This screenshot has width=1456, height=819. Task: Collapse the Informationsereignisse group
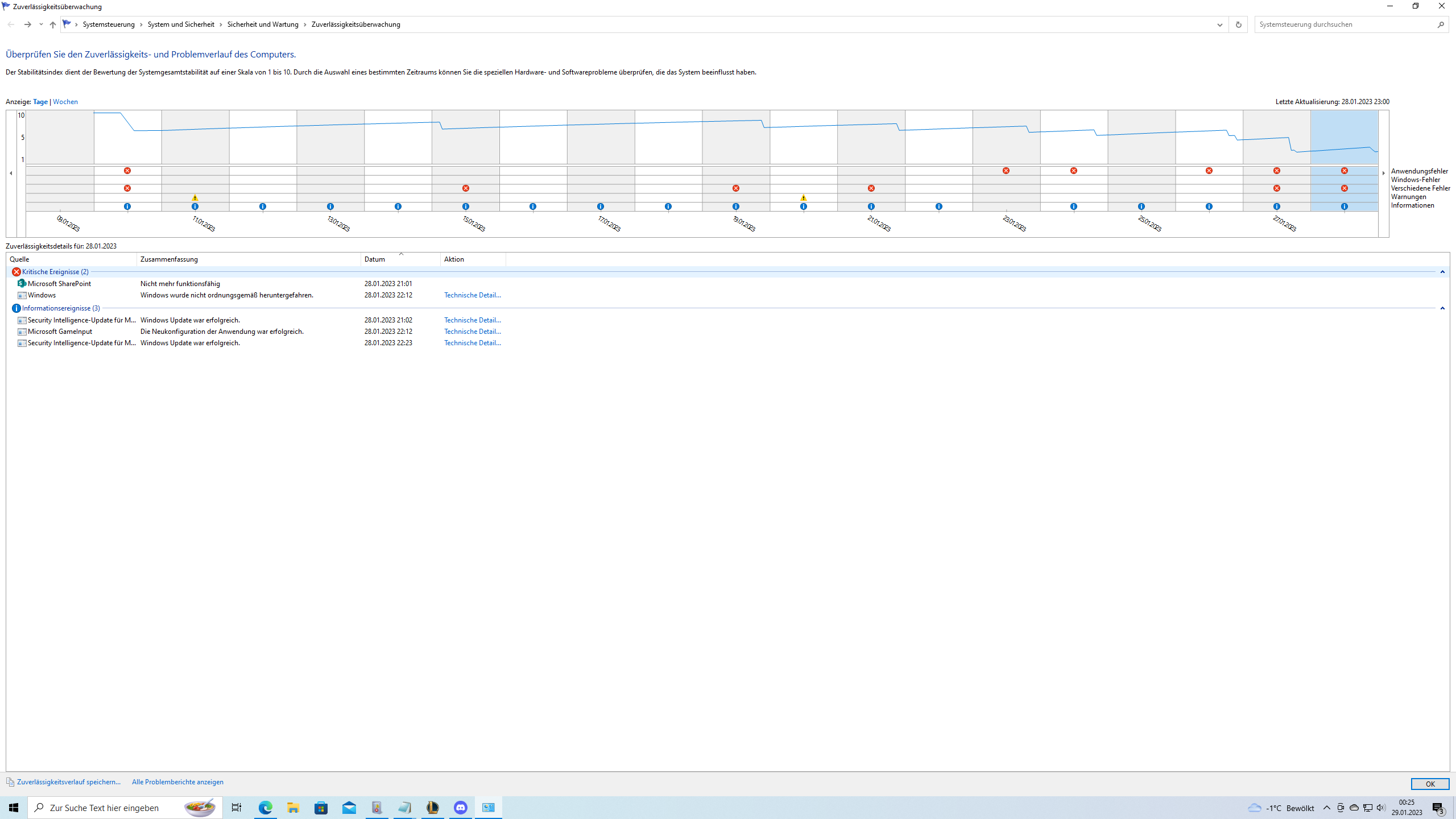coord(1442,308)
